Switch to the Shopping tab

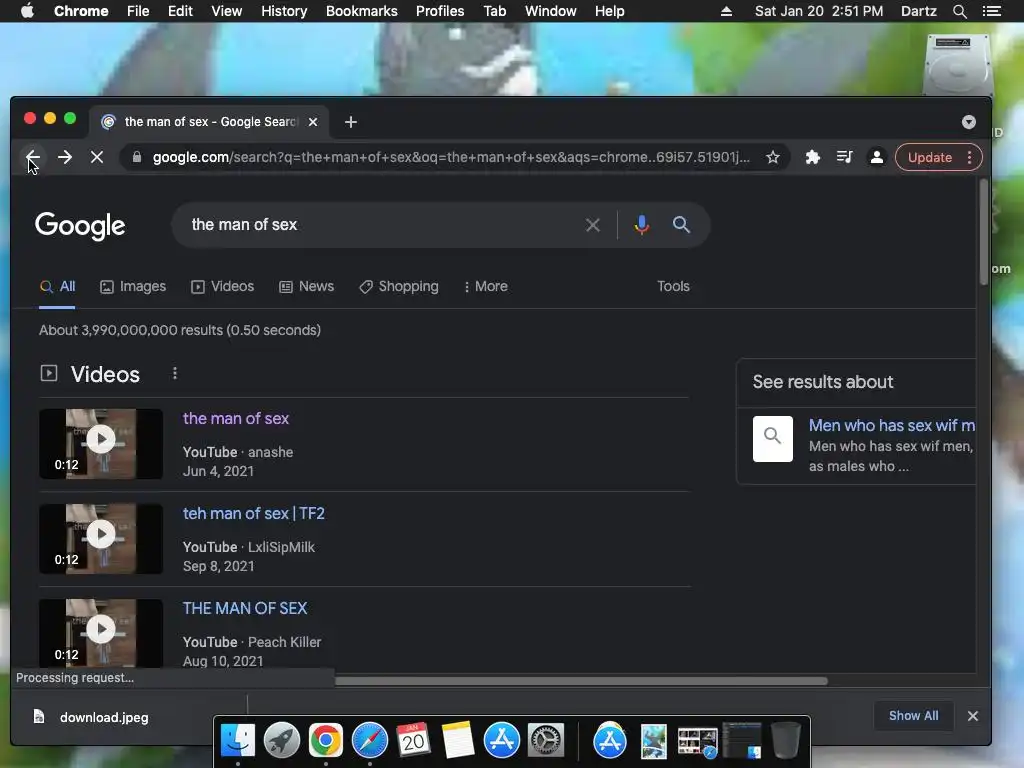click(399, 287)
